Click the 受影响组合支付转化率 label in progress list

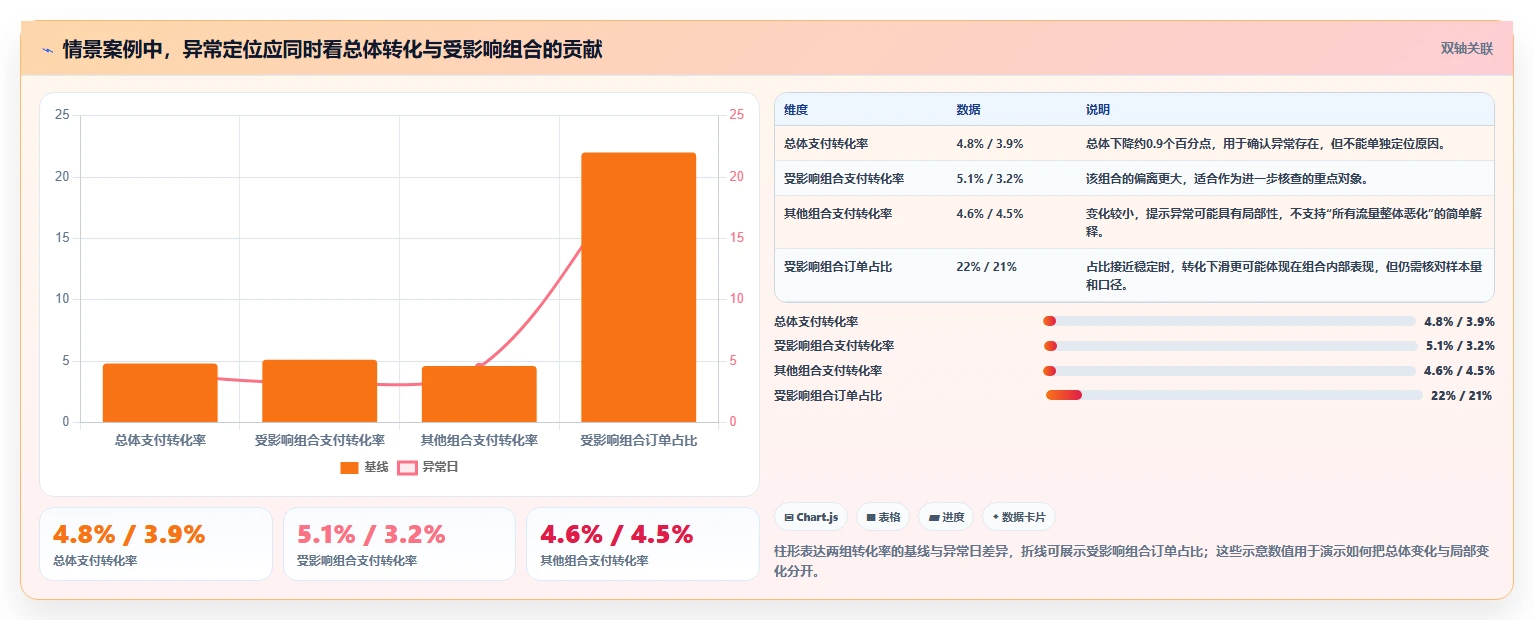(834, 346)
